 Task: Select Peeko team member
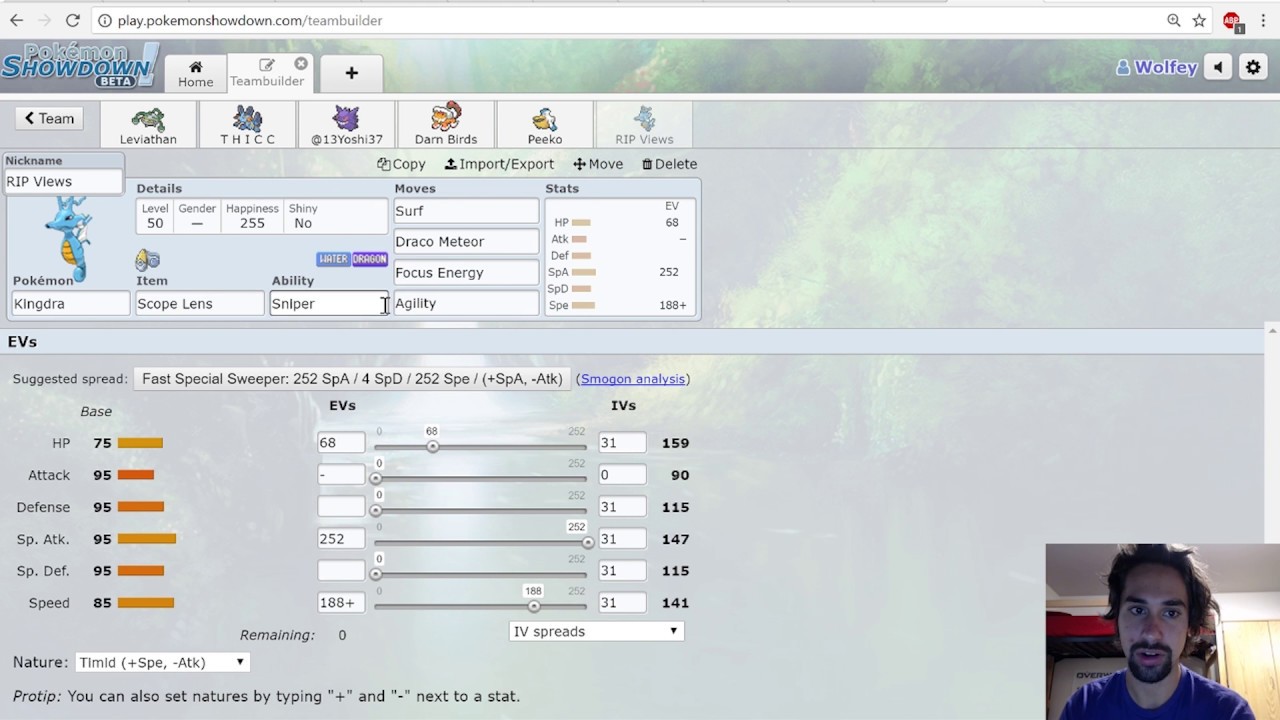[x=545, y=125]
